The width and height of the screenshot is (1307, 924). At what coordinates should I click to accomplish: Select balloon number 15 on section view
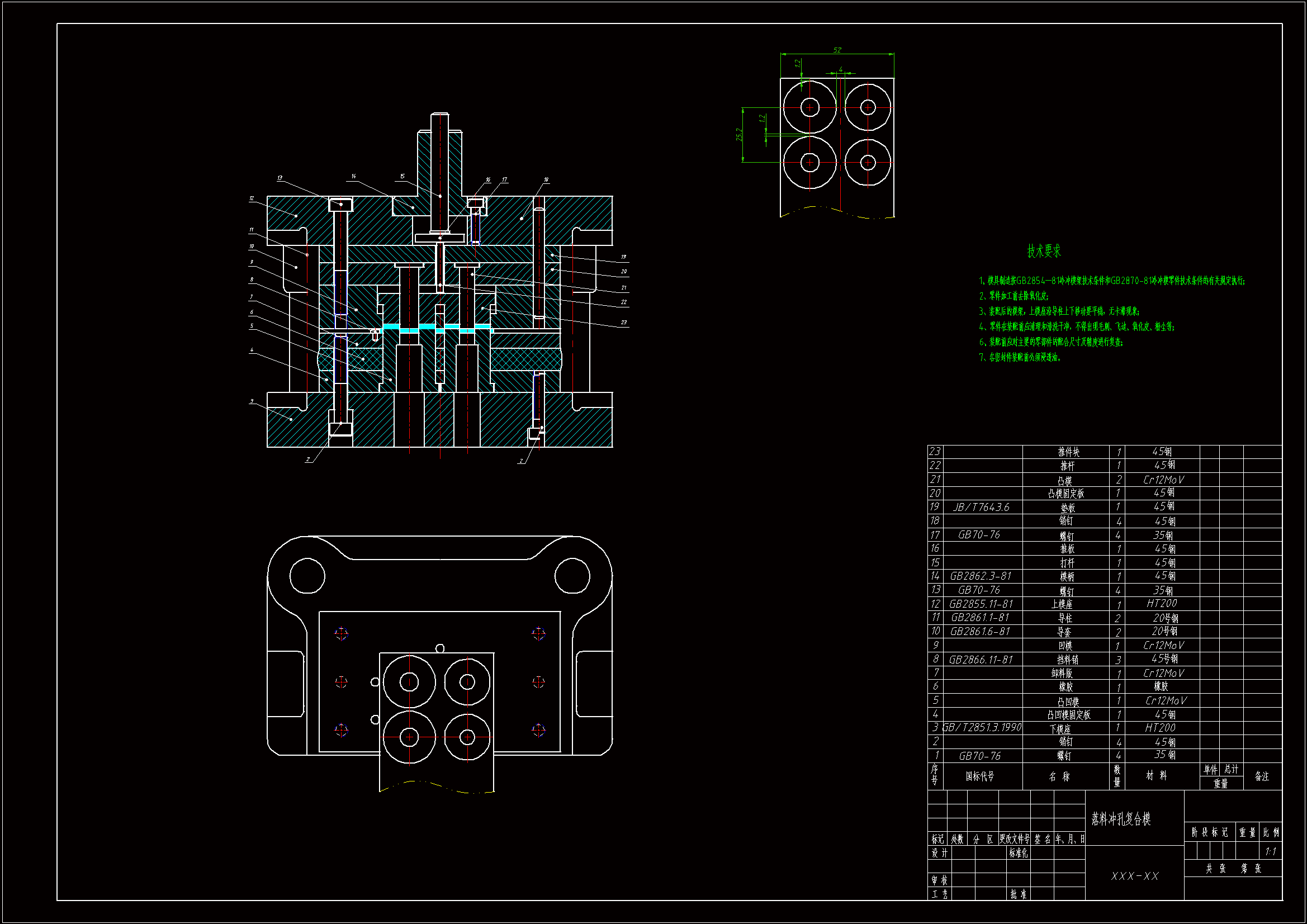(402, 177)
